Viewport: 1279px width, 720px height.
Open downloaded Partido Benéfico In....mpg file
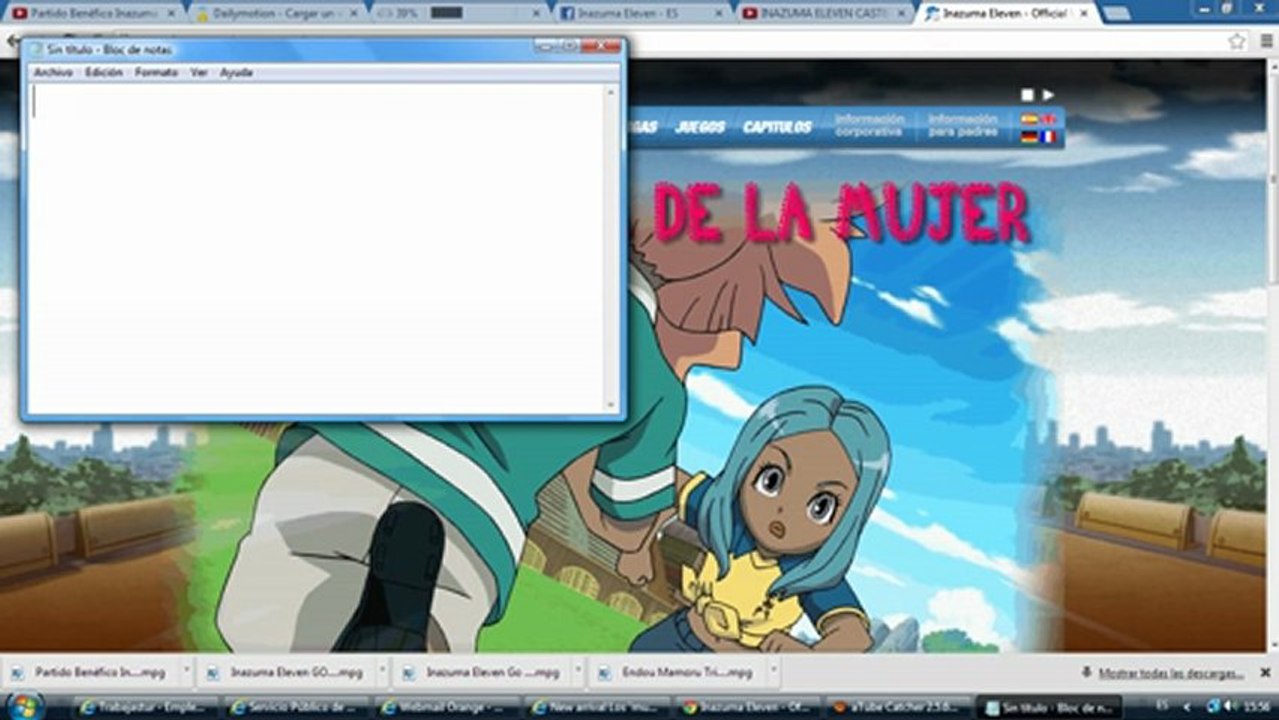click(x=88, y=673)
